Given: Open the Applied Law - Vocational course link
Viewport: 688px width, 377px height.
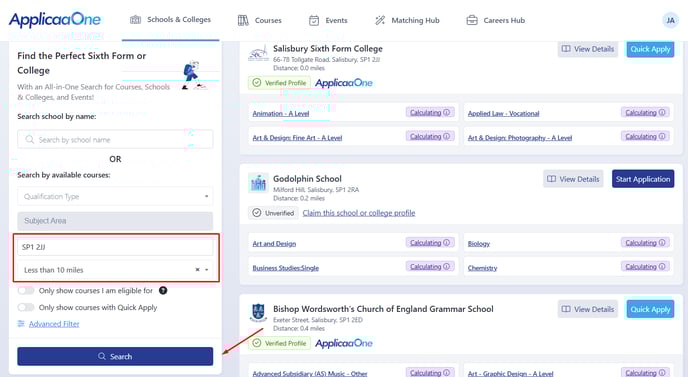Looking at the screenshot, I should [503, 113].
